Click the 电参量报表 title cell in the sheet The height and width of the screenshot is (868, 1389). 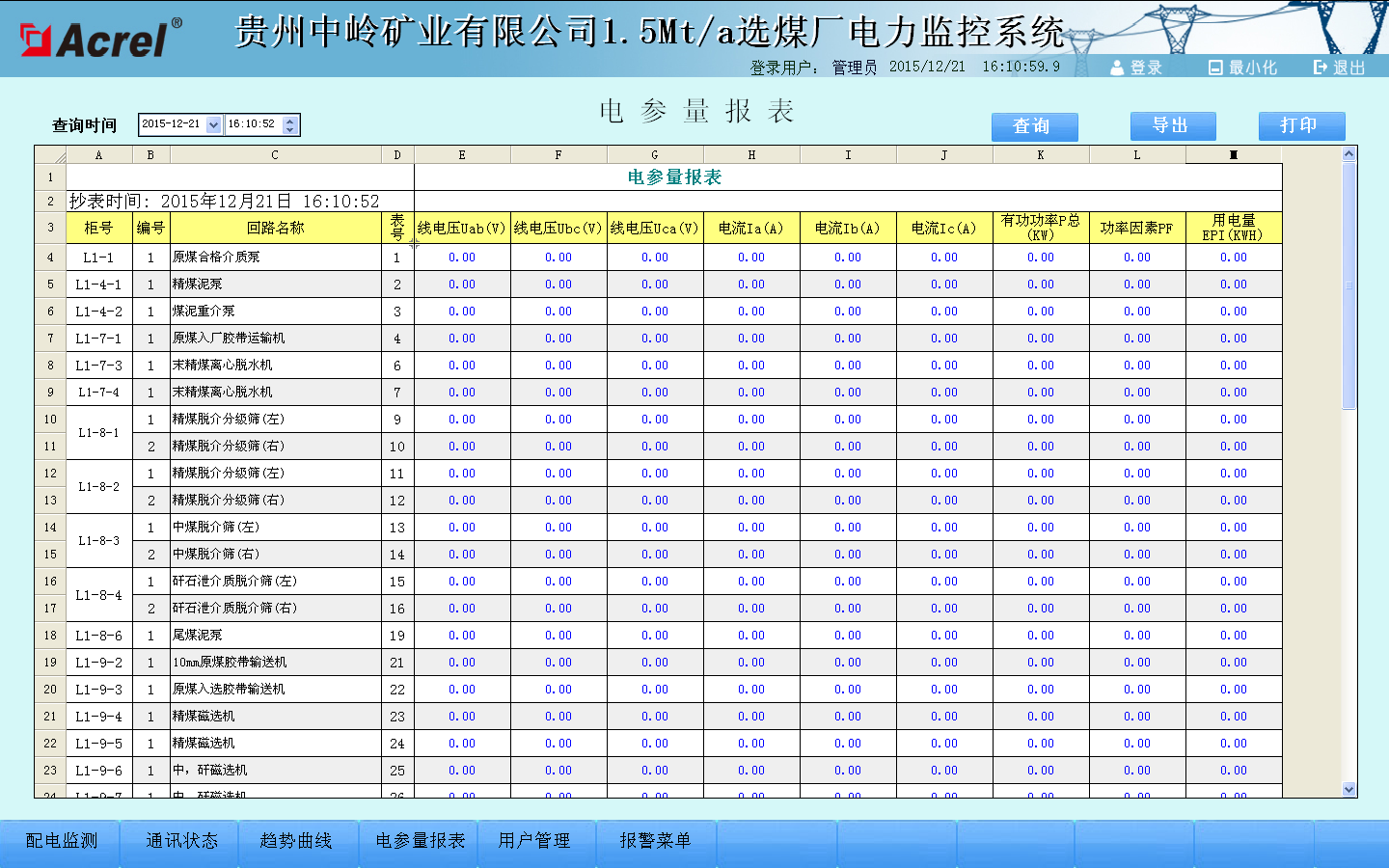coord(674,177)
